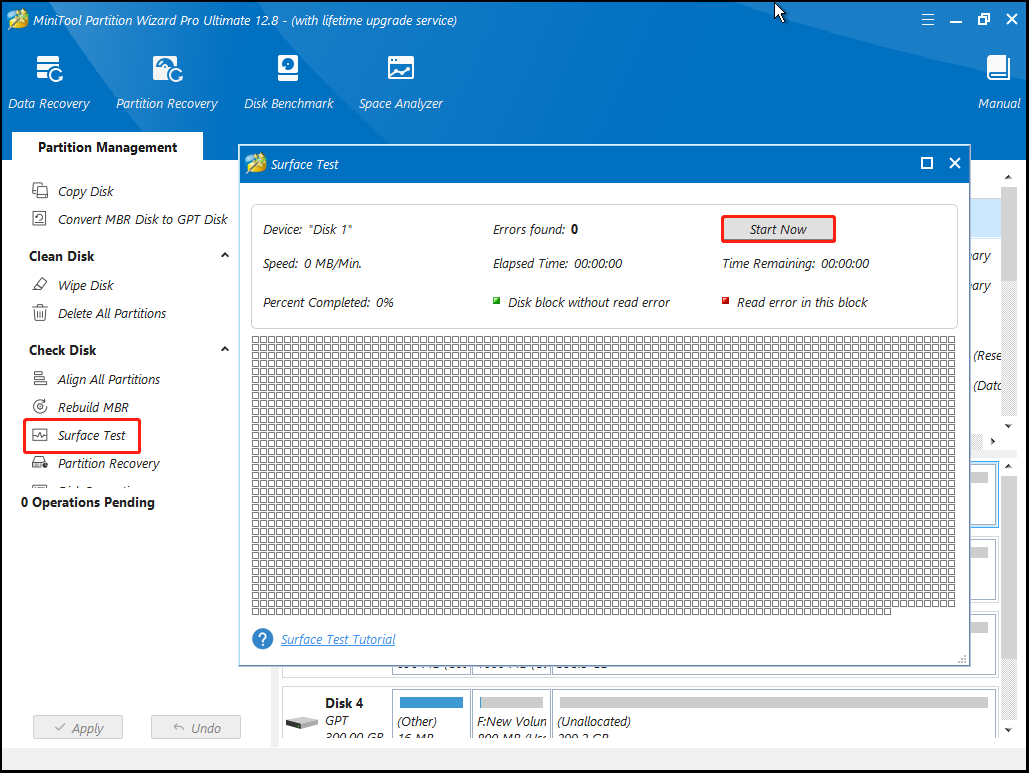Click the "Device: Disk 1" text
The width and height of the screenshot is (1029, 773).
[x=308, y=229]
